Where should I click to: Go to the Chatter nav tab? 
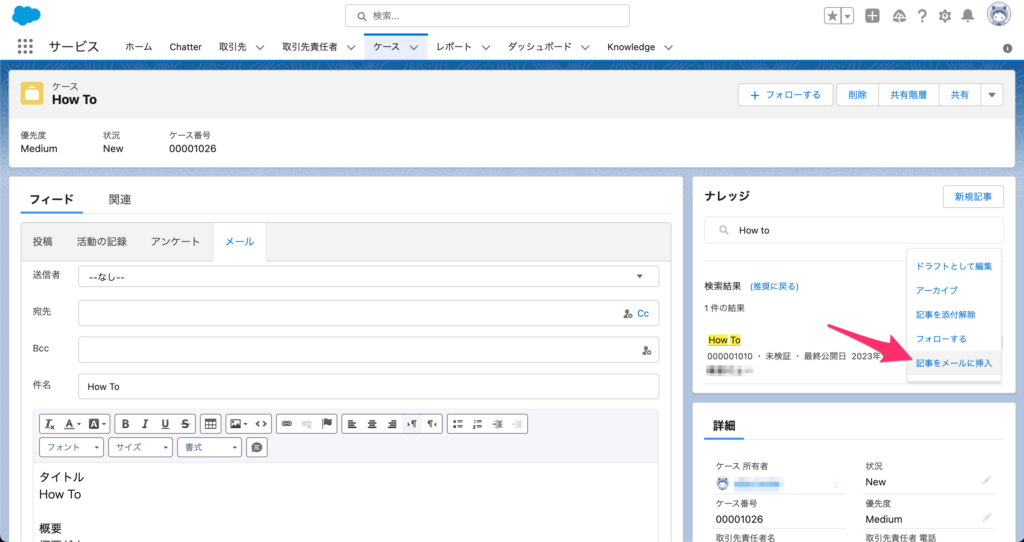click(185, 47)
